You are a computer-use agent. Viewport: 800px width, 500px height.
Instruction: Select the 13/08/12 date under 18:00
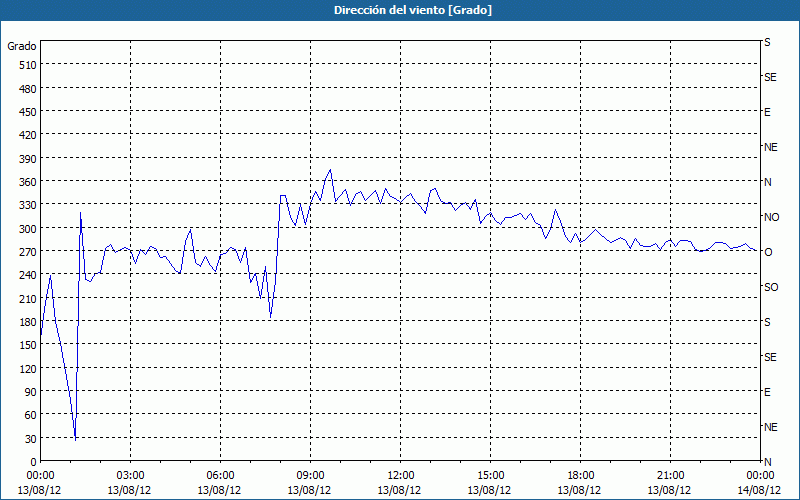tap(579, 490)
